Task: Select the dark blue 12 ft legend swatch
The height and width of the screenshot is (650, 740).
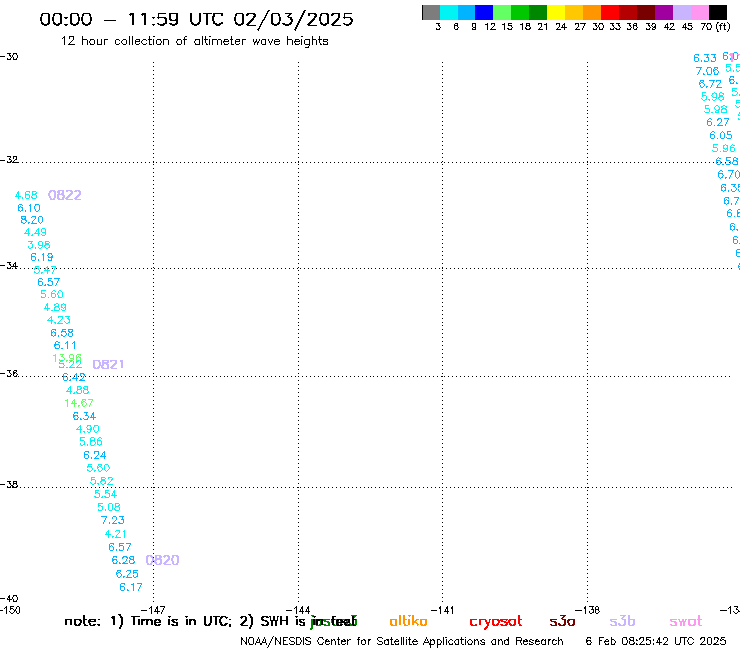Action: [484, 12]
